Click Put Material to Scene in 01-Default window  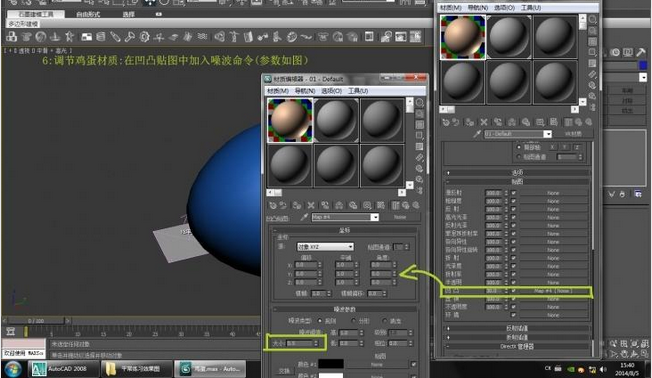click(x=456, y=122)
